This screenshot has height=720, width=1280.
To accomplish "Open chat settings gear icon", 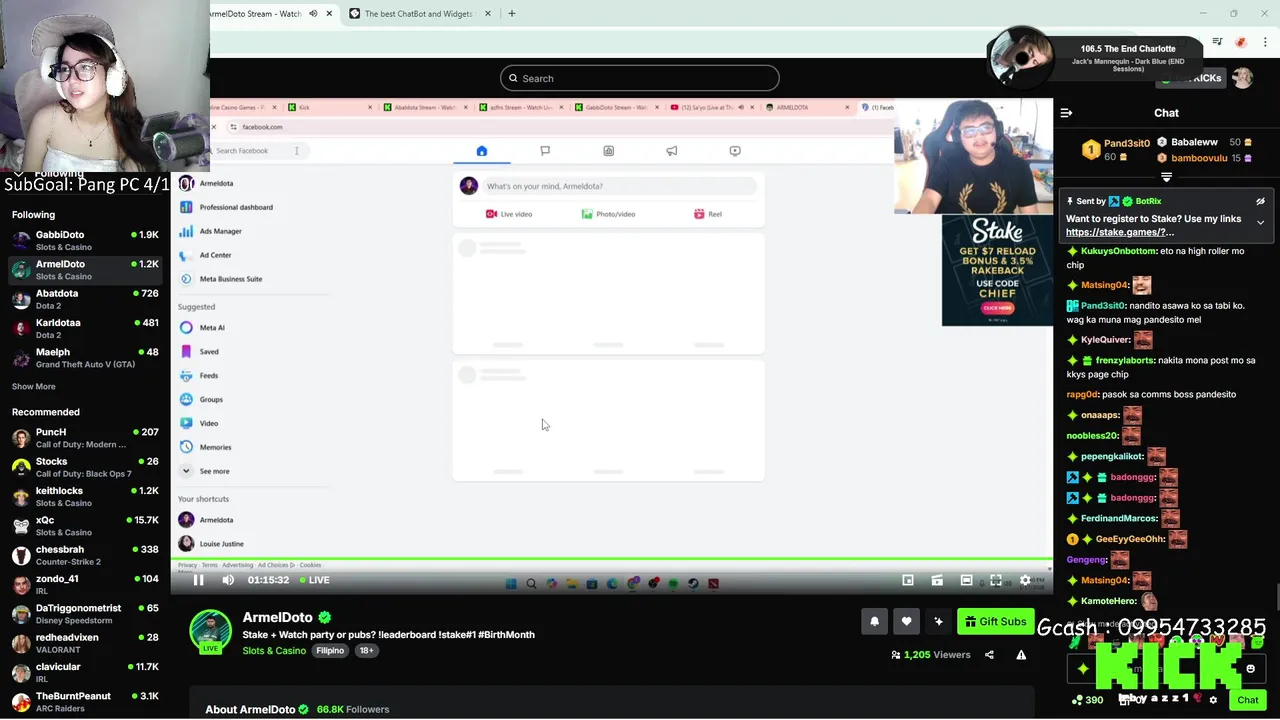I will [1214, 700].
